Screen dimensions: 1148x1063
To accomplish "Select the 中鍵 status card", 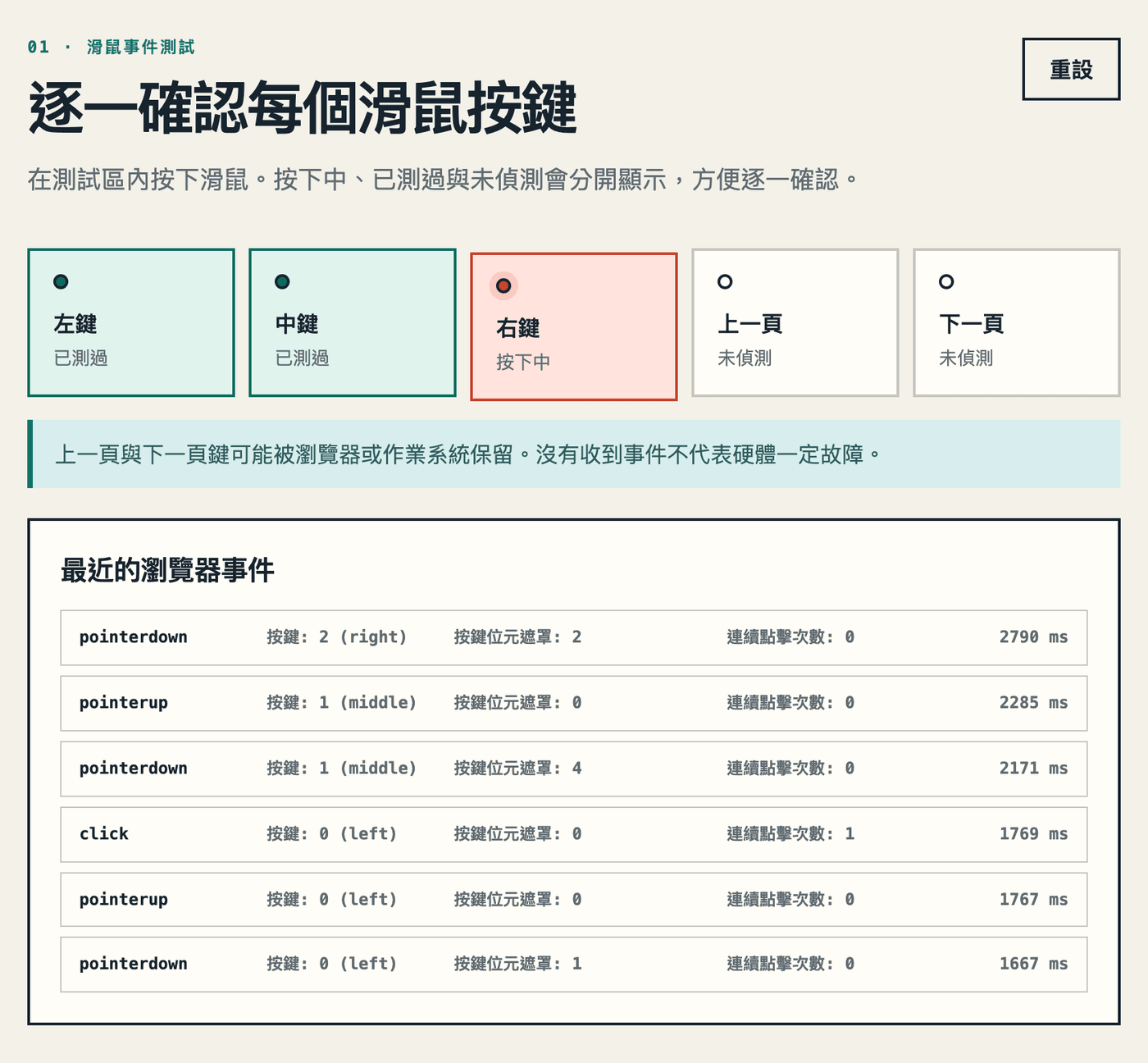I will 353,322.
